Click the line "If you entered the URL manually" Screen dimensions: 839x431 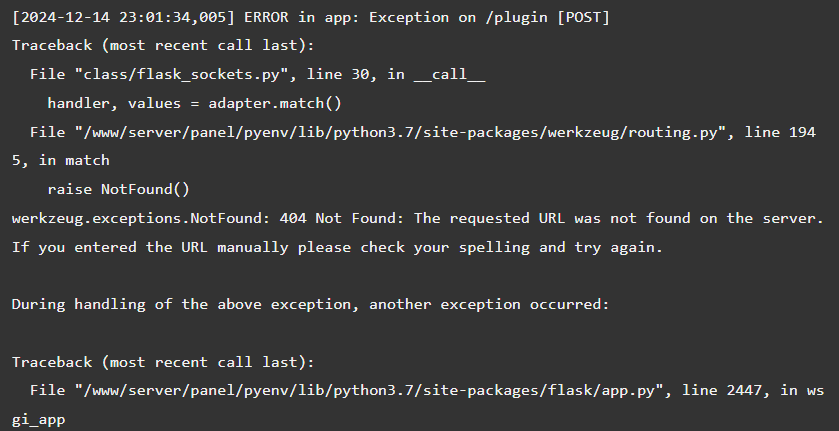pyautogui.click(x=337, y=247)
